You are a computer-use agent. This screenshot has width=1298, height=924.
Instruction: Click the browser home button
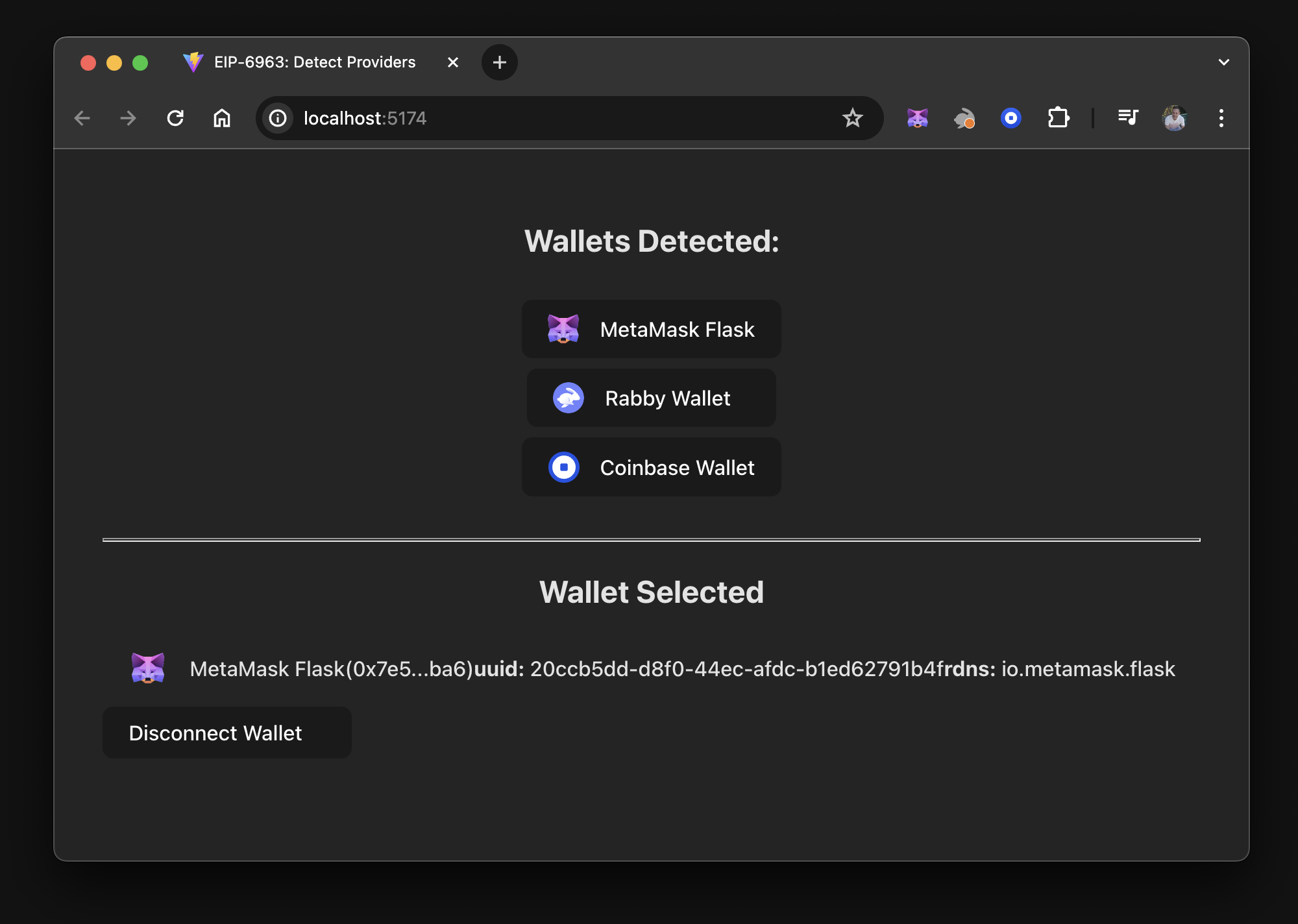(222, 118)
